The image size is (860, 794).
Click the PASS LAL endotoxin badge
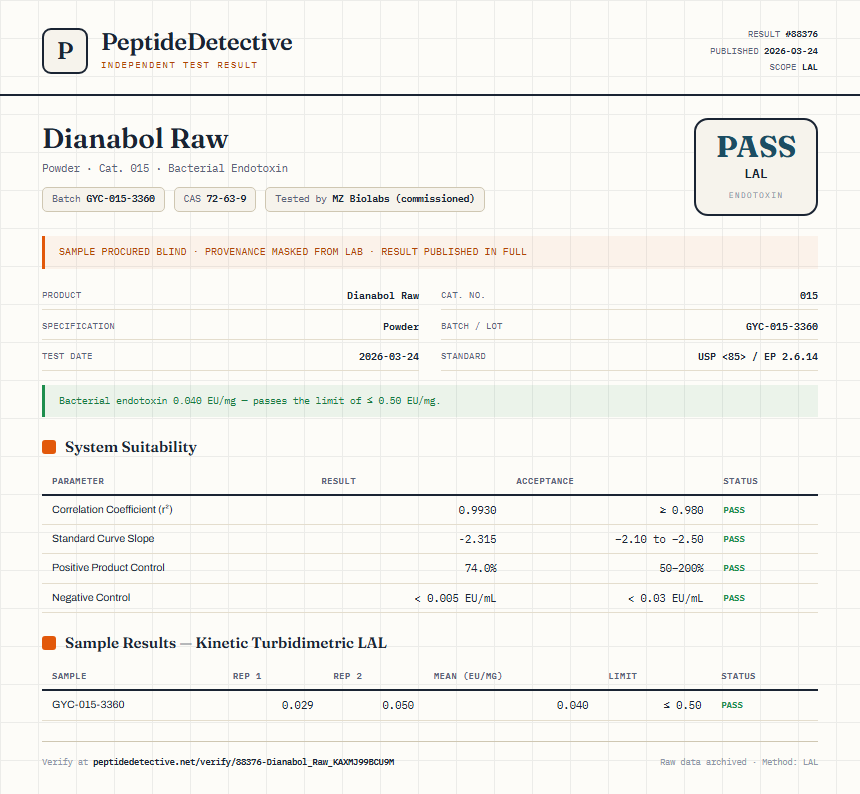756,167
